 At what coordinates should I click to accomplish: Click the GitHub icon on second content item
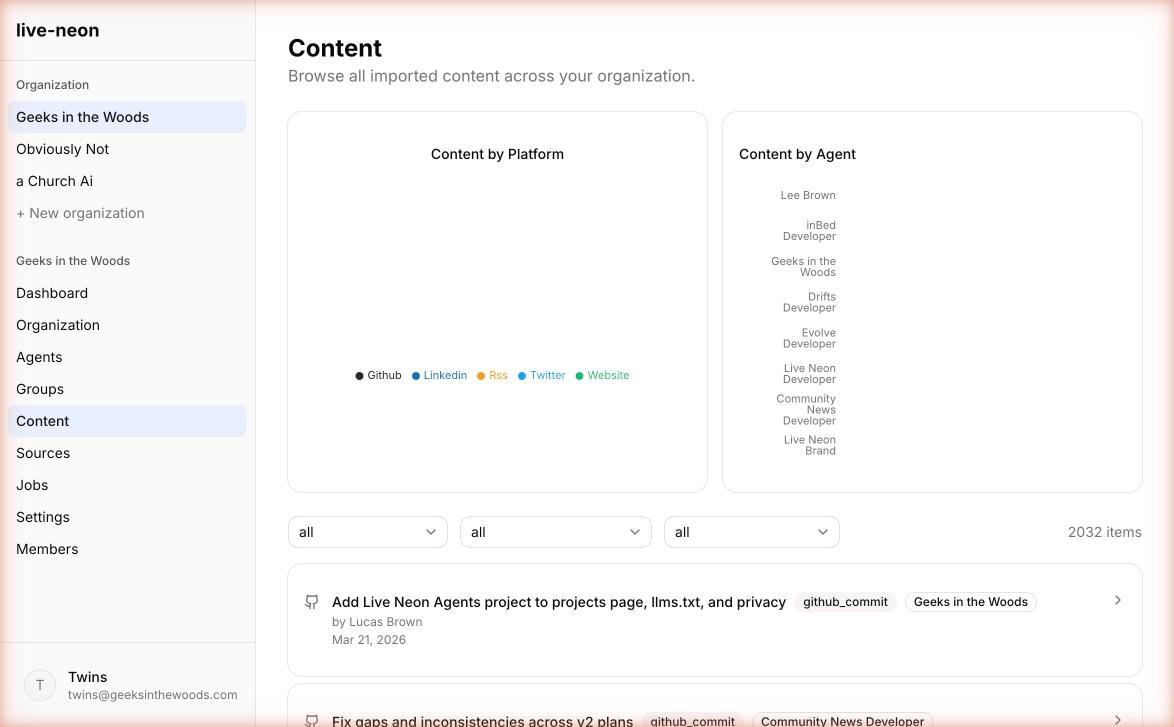coord(312,720)
